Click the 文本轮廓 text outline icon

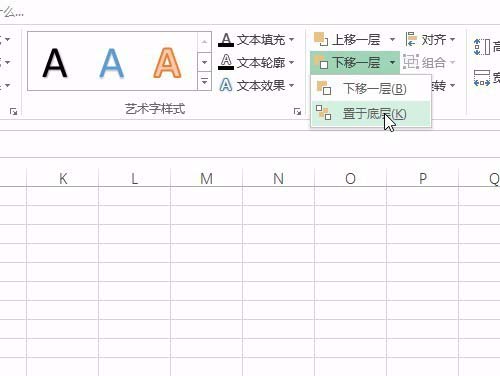[226, 62]
